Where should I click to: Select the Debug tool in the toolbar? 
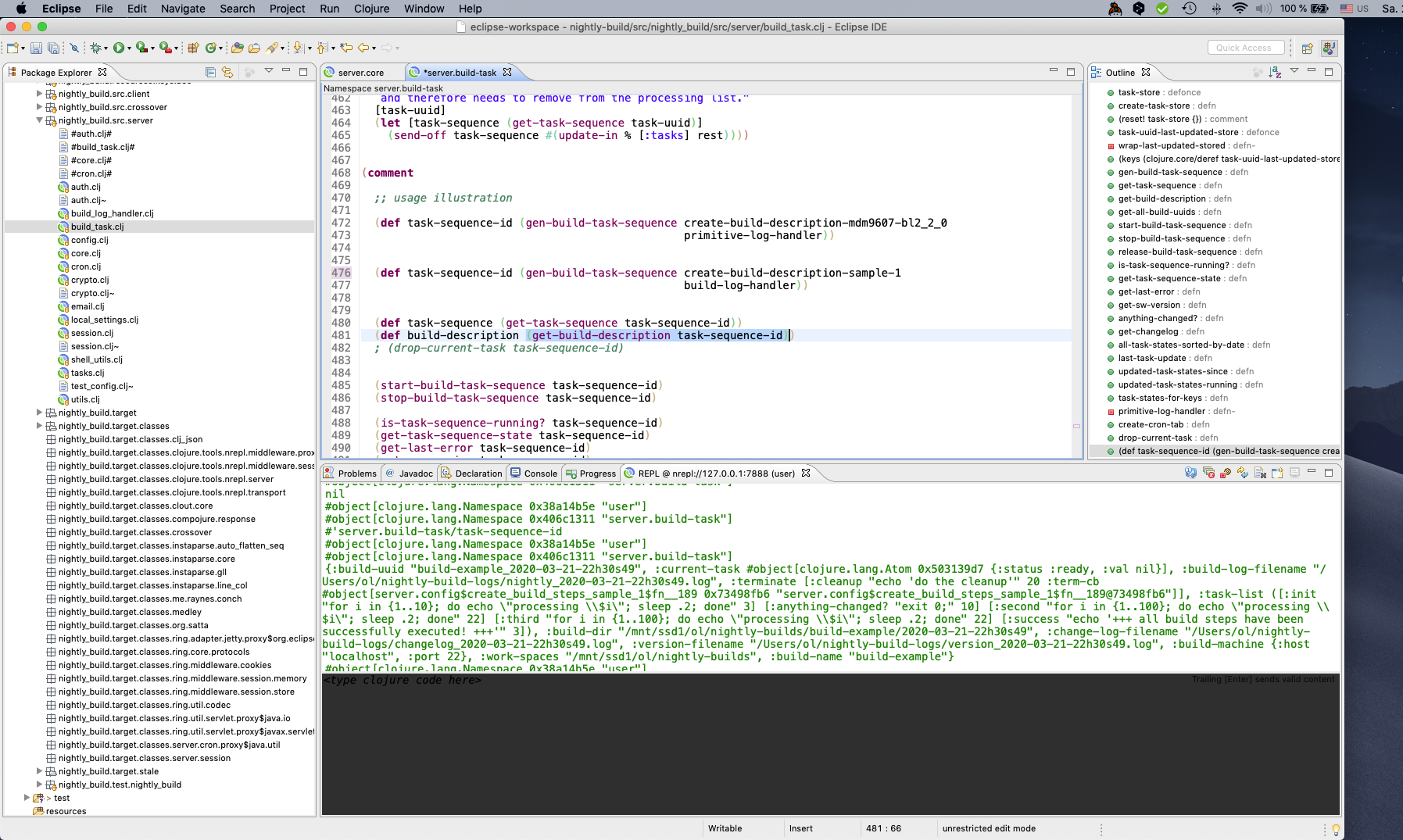click(x=95, y=48)
